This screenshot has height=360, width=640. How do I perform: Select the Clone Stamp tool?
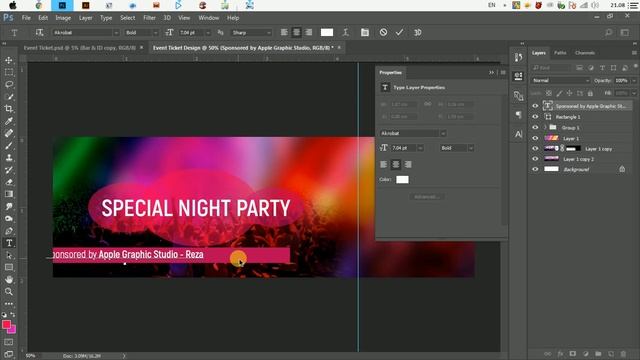pyautogui.click(x=9, y=158)
